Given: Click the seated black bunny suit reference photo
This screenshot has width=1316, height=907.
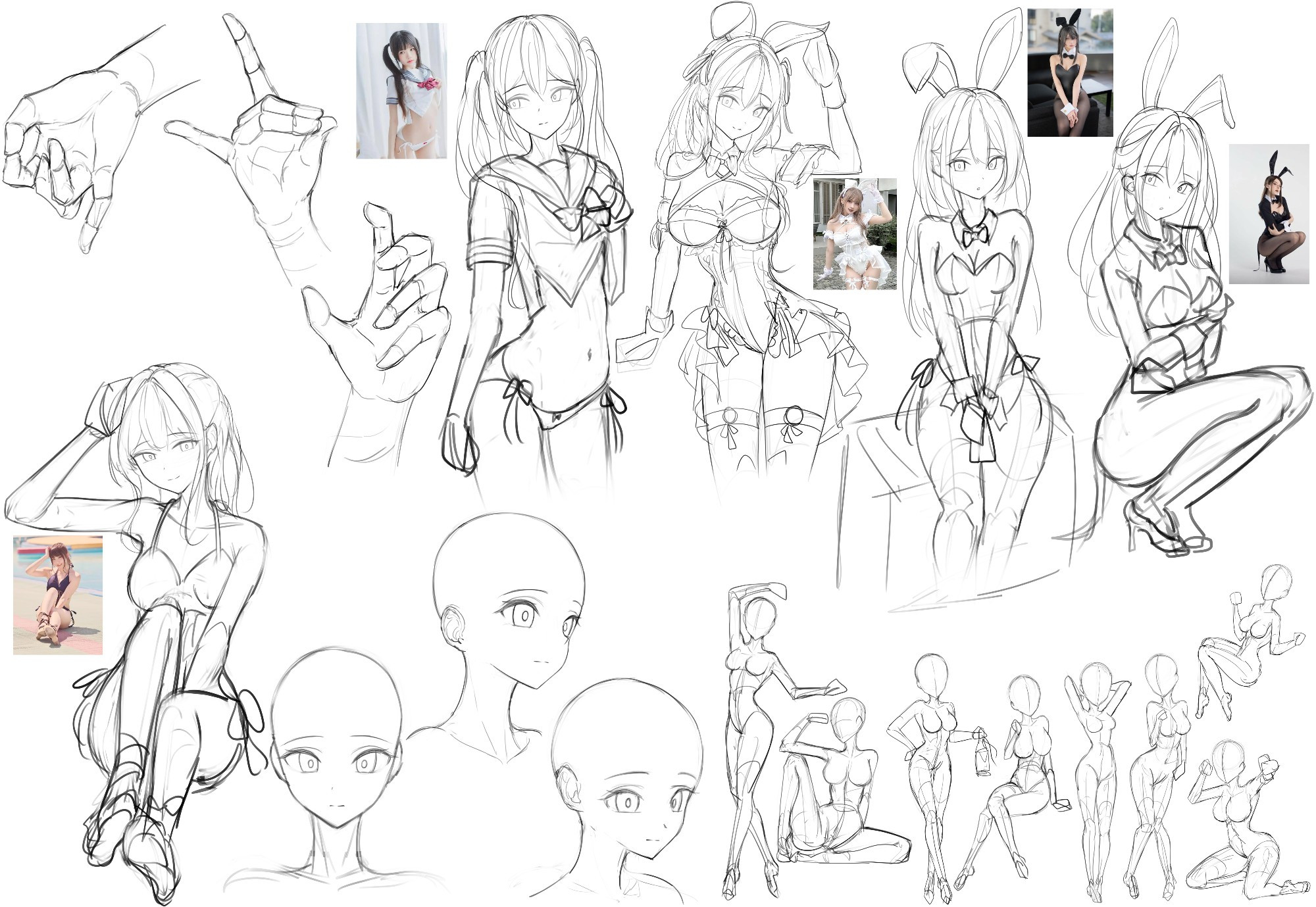Looking at the screenshot, I should (1070, 72).
